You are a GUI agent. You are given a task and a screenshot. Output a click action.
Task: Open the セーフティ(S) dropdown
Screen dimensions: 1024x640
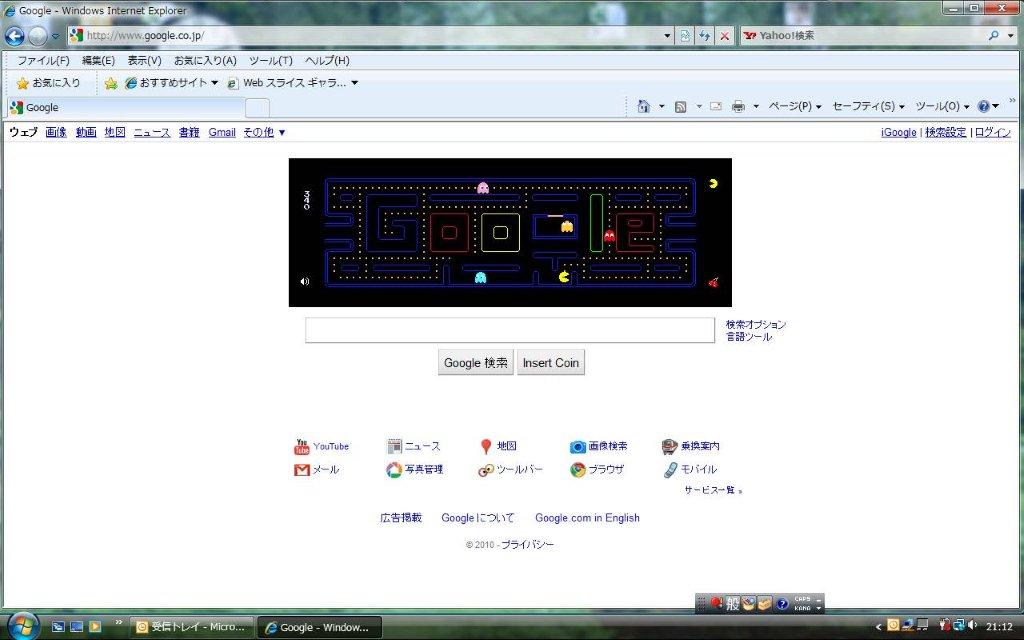pos(869,106)
